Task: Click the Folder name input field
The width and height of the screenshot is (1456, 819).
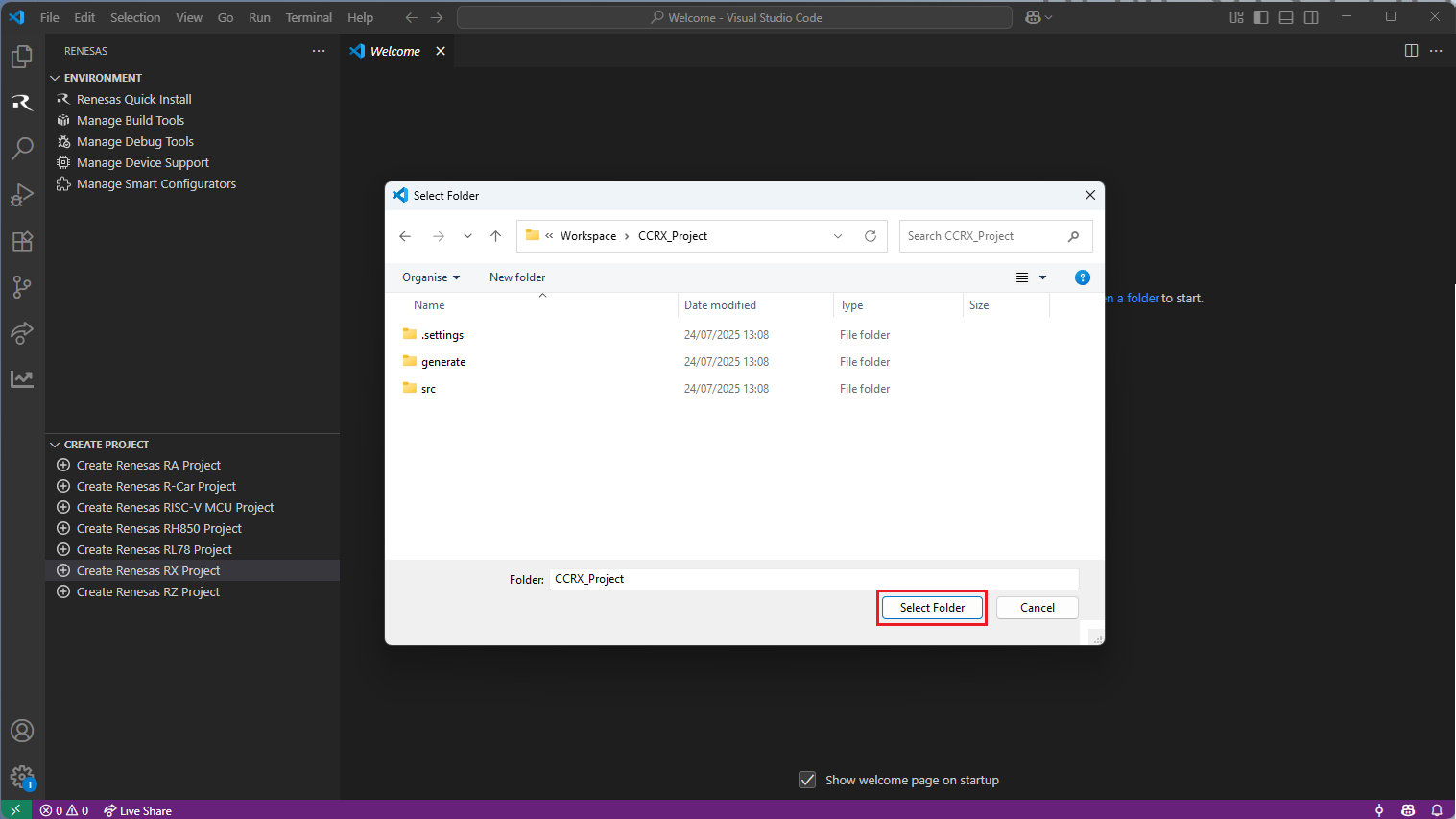Action: coord(814,579)
